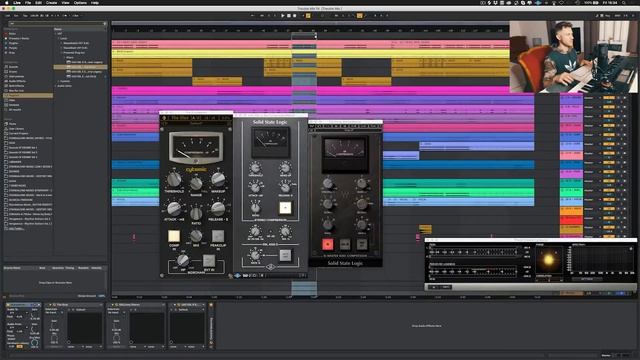Open the Help menu
Viewport: 640px width, 360px height.
[x=95, y=2]
